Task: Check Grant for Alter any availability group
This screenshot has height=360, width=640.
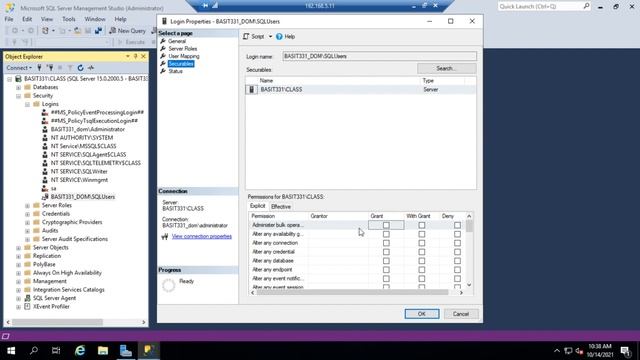Action: (386, 234)
